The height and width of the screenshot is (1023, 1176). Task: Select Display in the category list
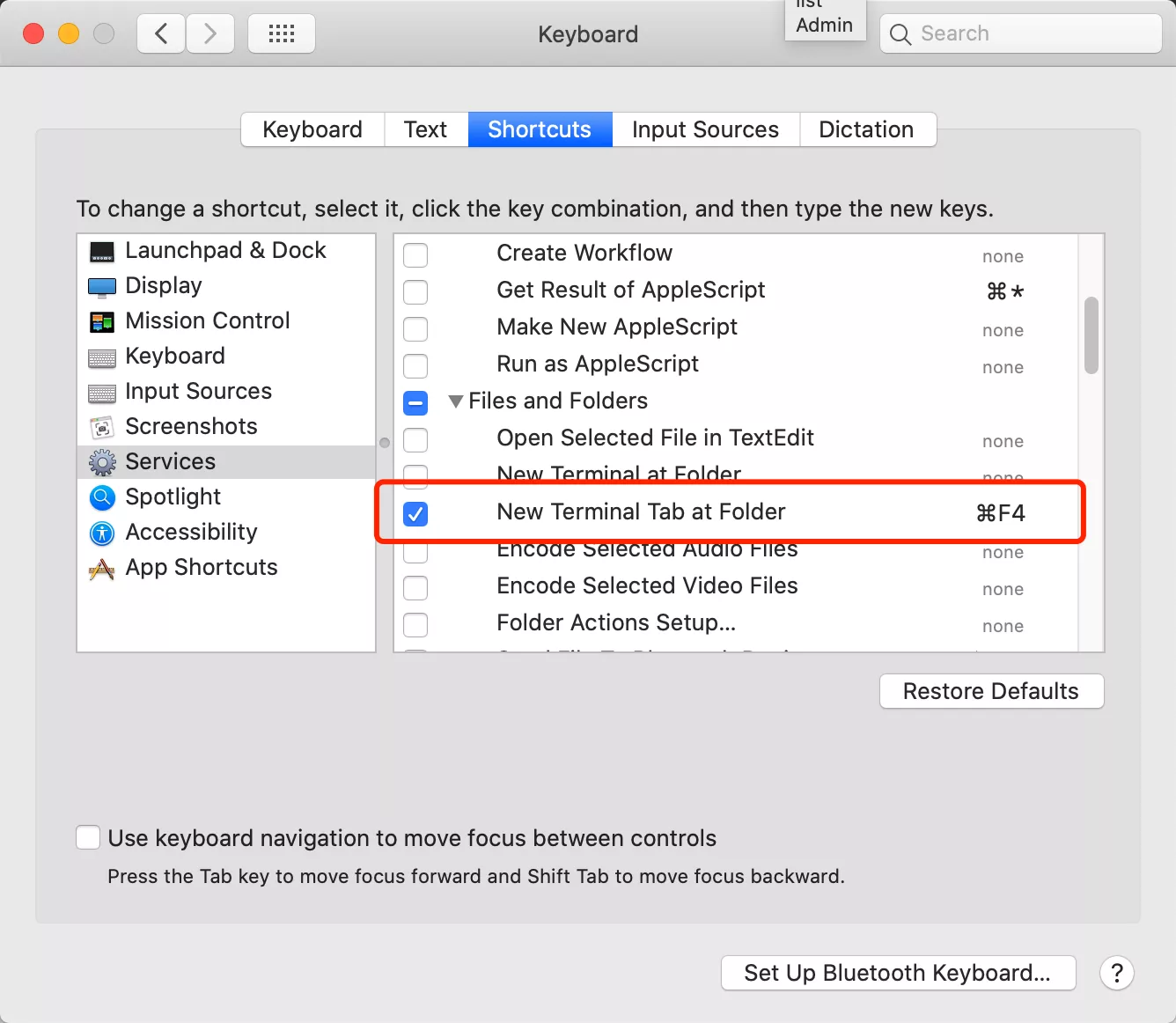tap(226, 286)
